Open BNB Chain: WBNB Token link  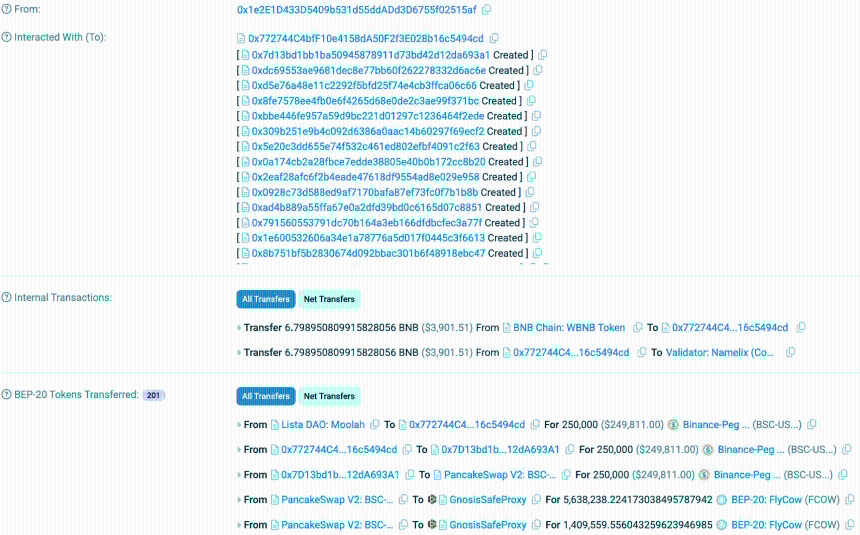coord(569,328)
